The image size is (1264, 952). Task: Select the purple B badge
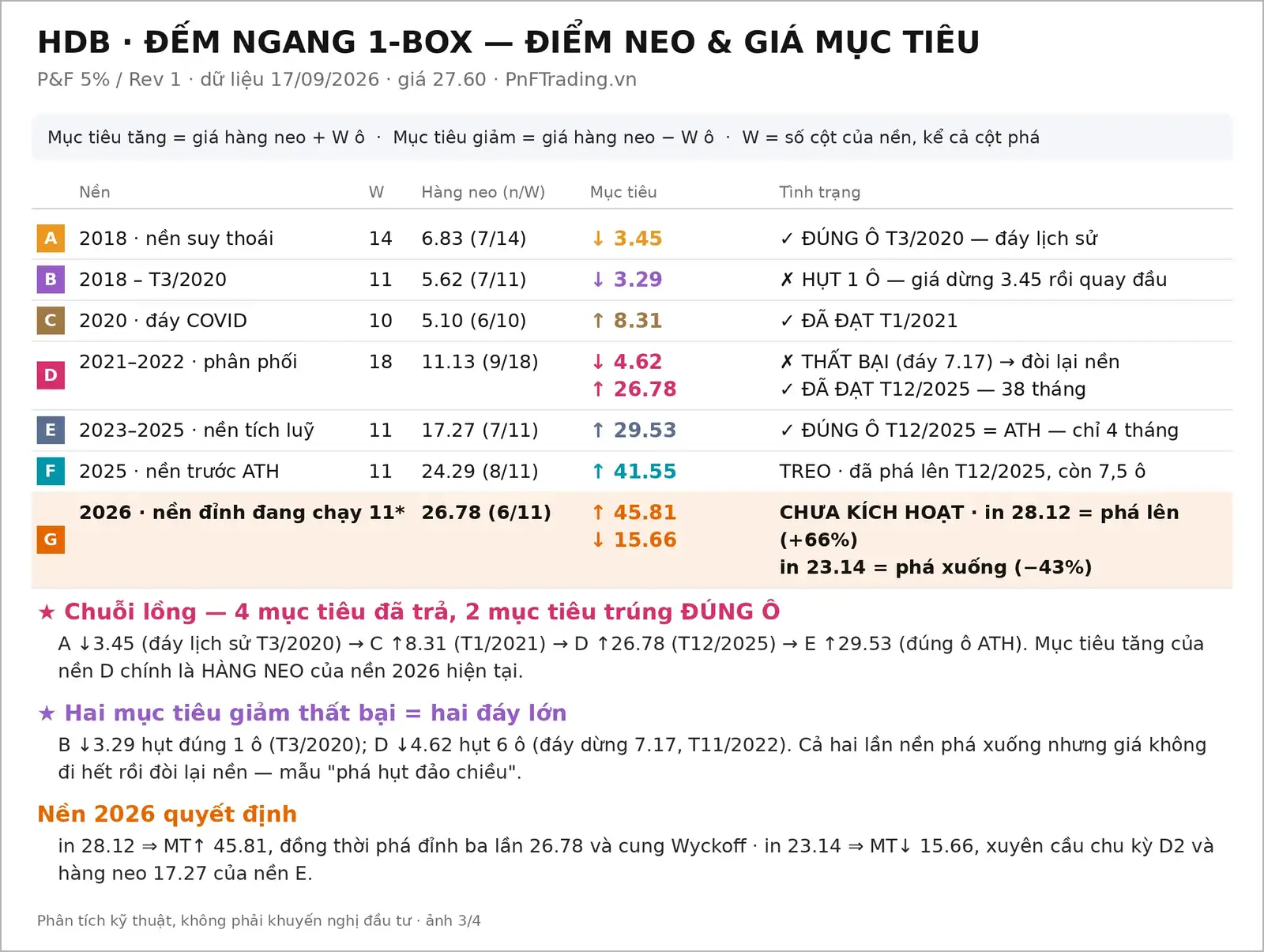tap(51, 280)
